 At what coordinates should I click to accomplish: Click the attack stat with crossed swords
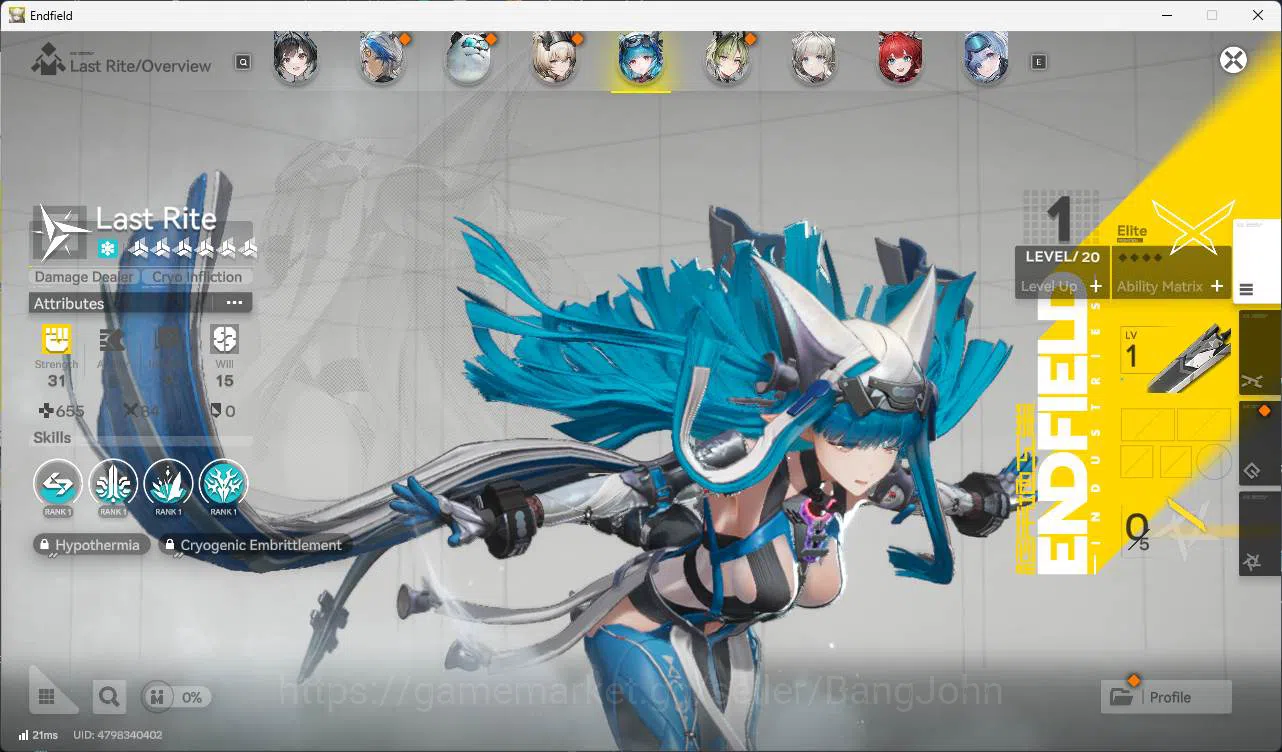point(141,411)
